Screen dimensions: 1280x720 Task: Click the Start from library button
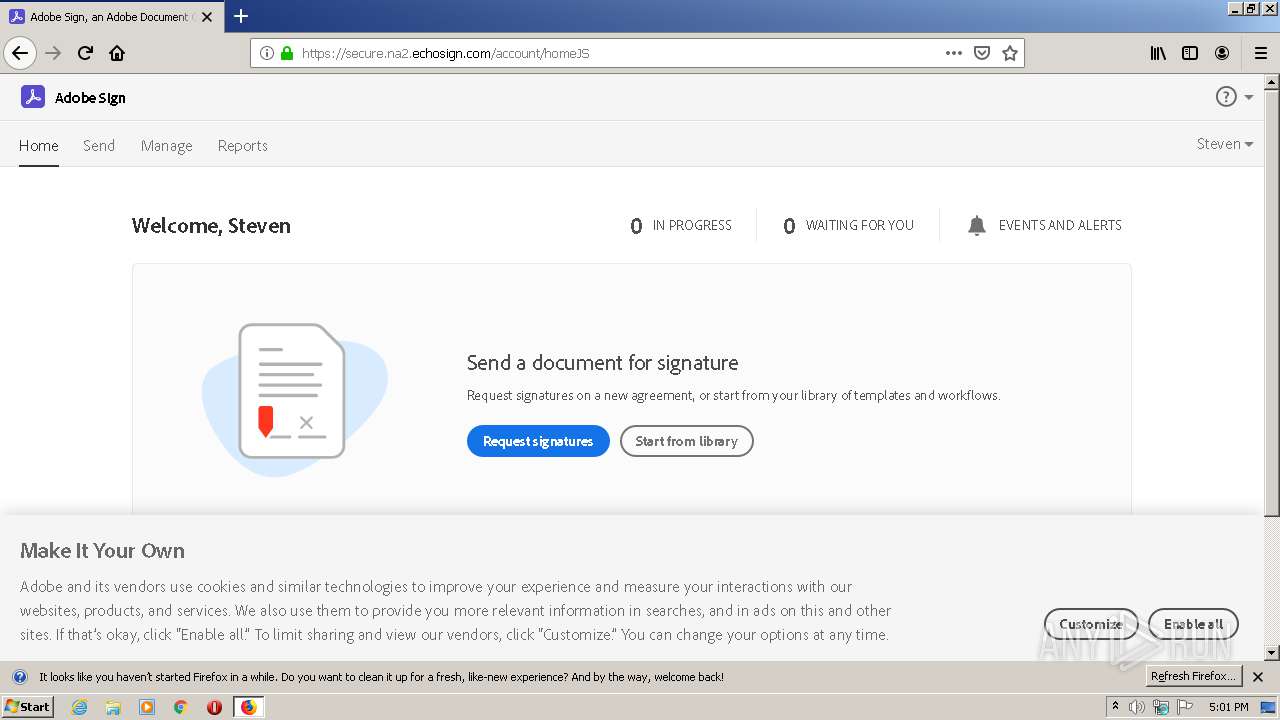tap(686, 441)
